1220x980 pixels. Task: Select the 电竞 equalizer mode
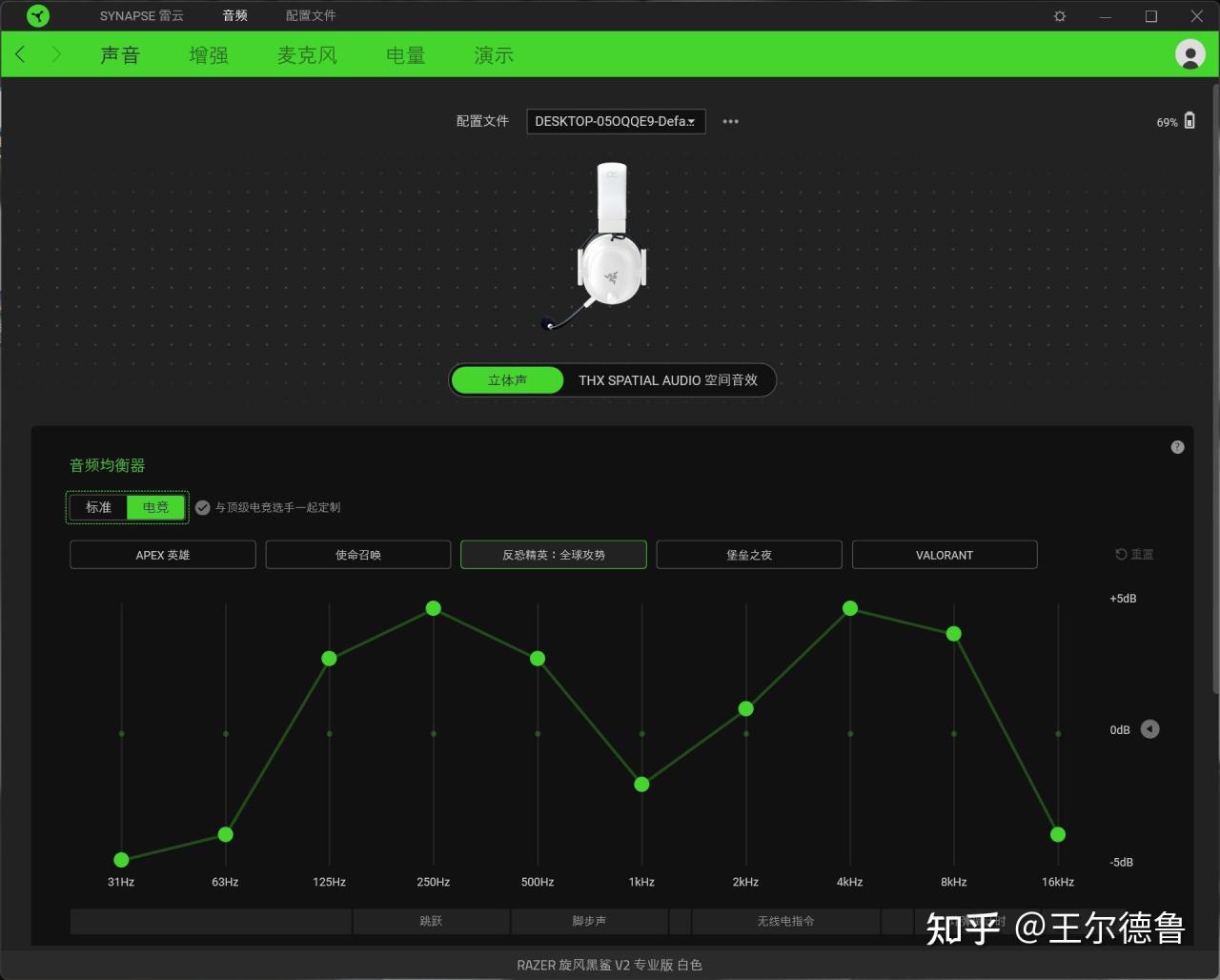click(156, 507)
